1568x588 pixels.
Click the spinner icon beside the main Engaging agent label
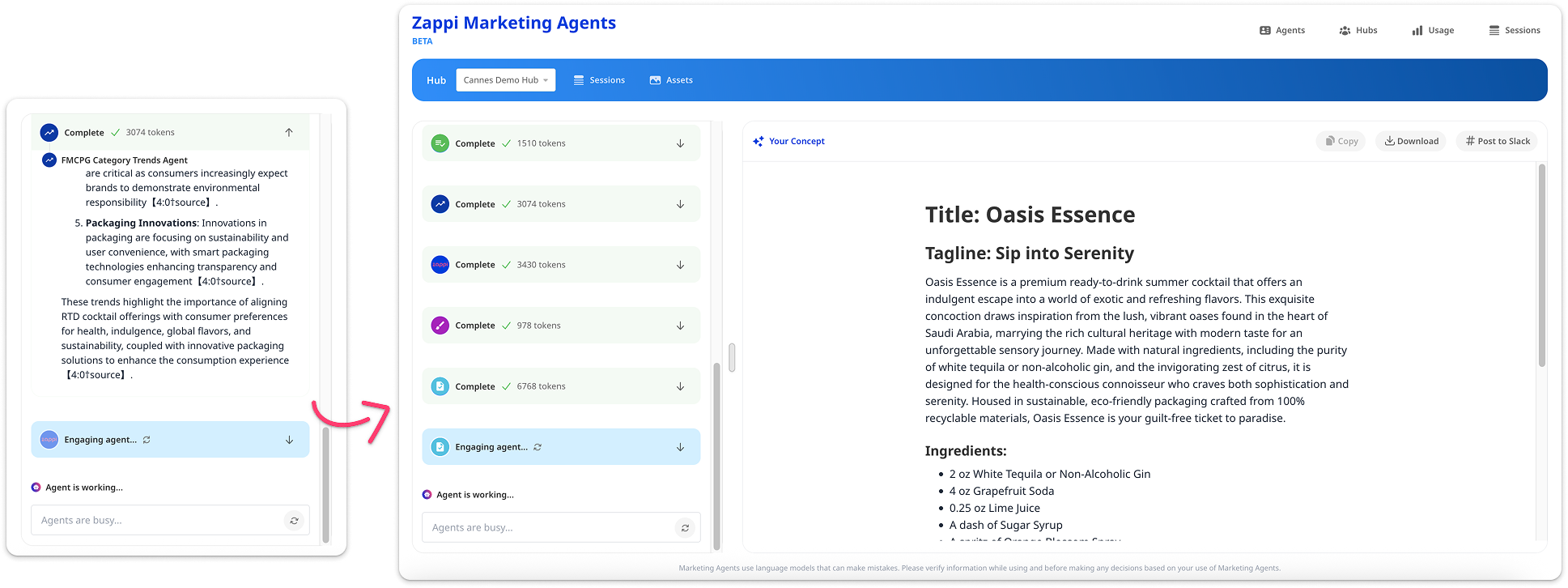click(x=538, y=447)
